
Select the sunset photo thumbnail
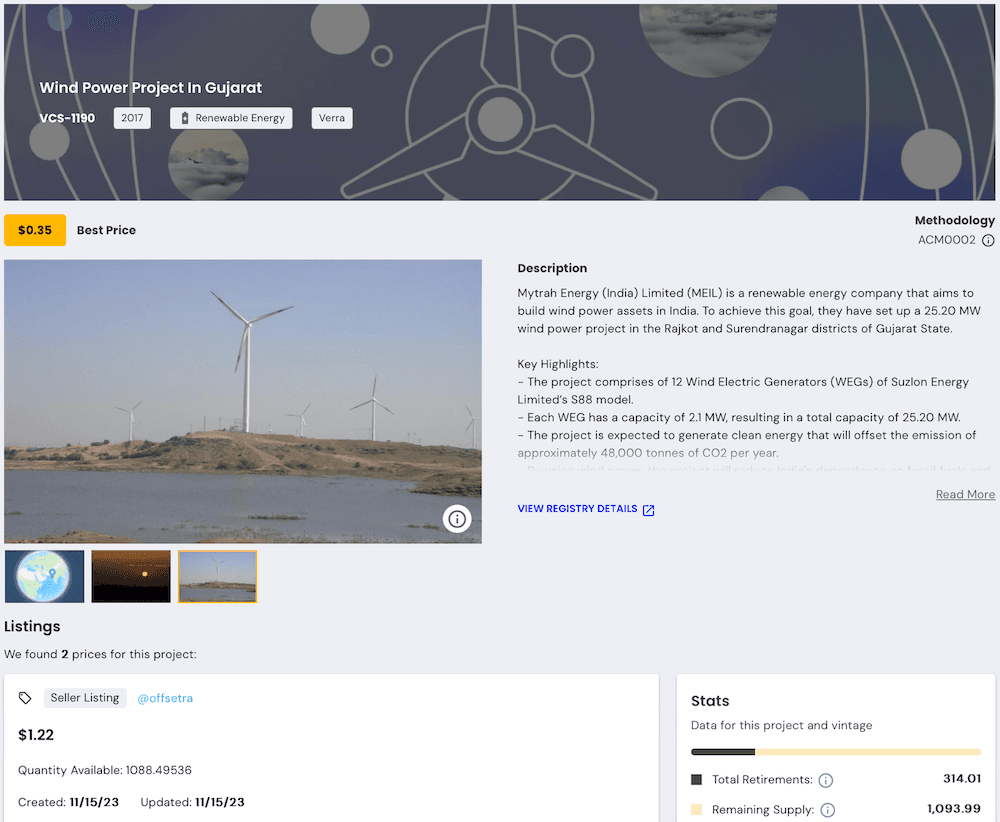(131, 576)
